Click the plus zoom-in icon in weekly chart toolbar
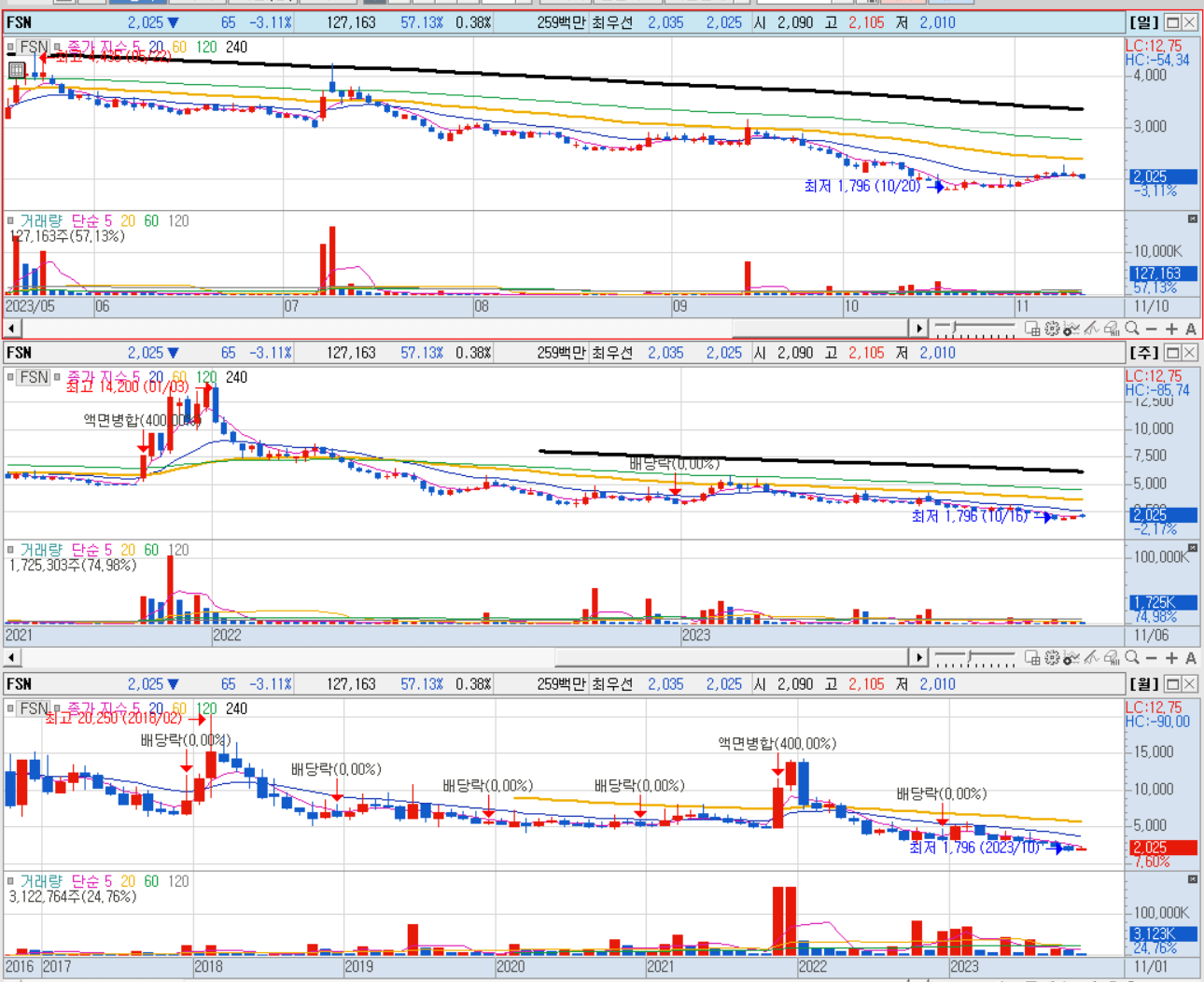 [1171, 658]
